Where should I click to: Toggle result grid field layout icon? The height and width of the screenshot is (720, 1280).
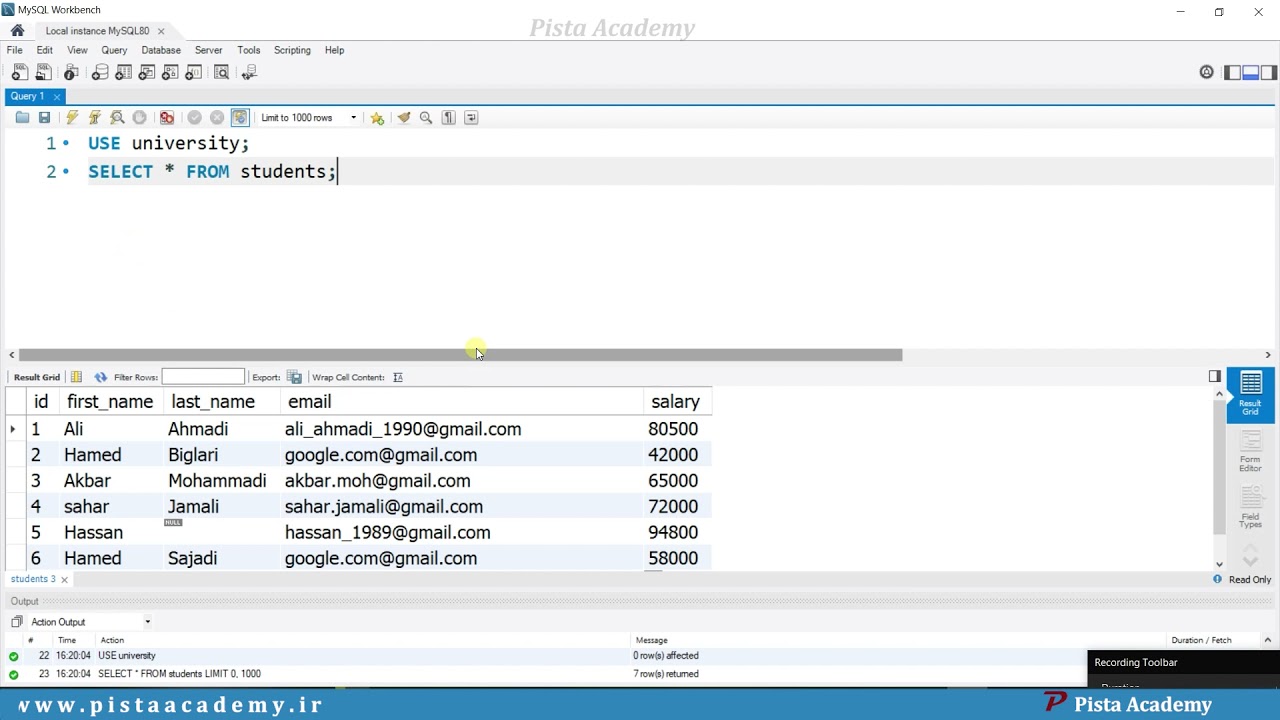[x=76, y=377]
